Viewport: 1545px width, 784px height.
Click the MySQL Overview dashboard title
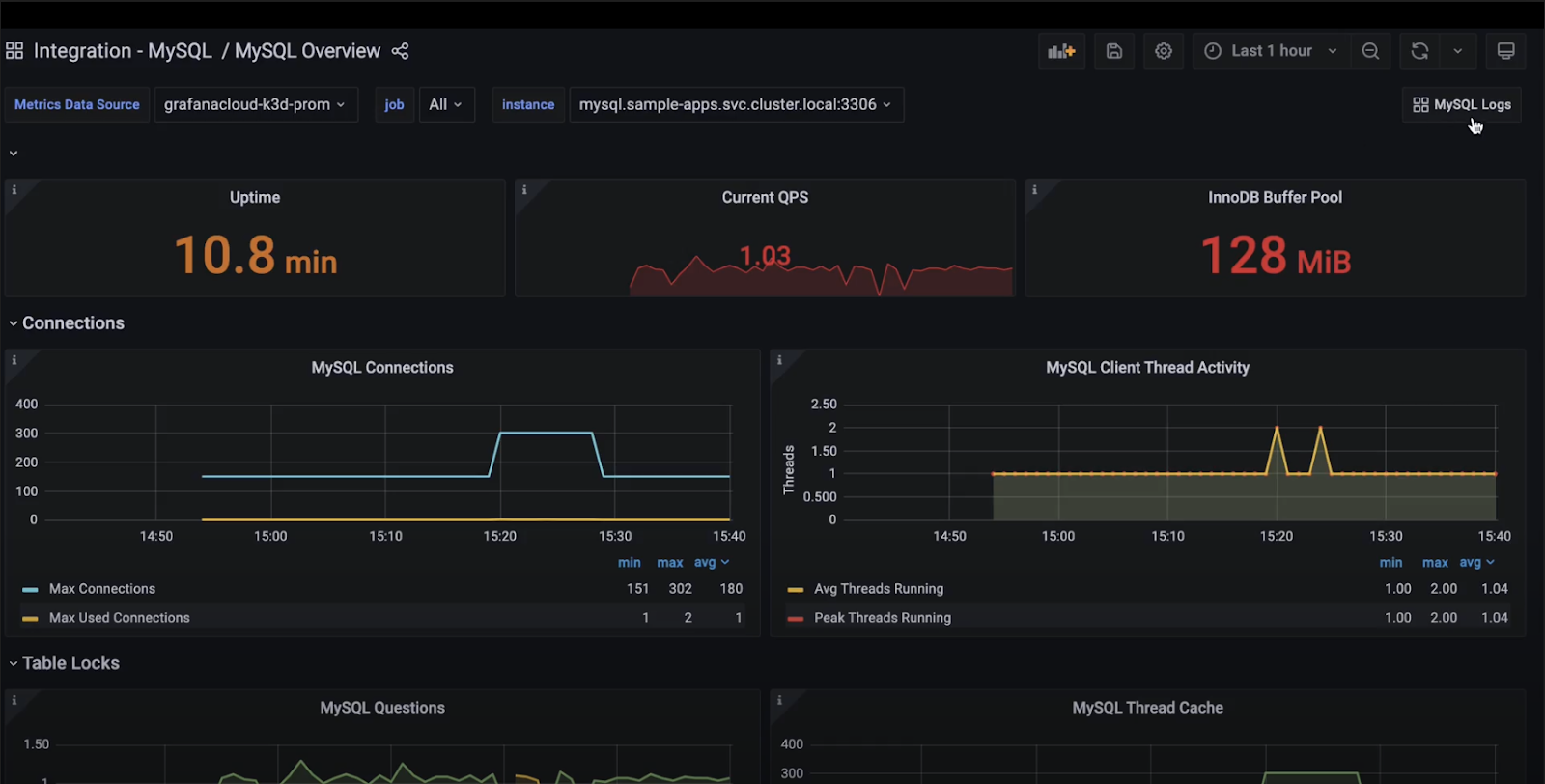coord(308,51)
